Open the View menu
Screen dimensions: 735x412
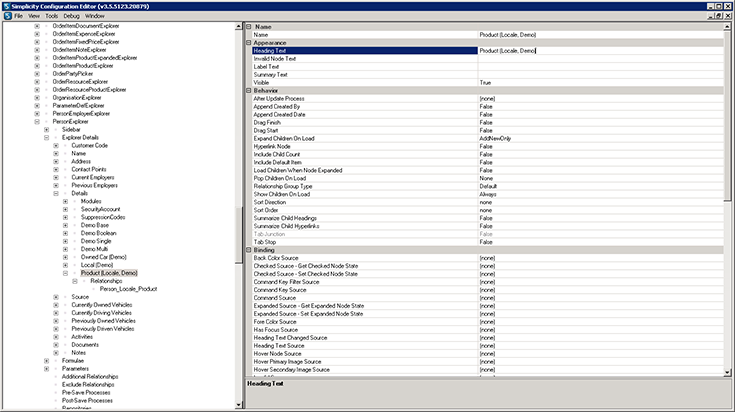(x=34, y=16)
